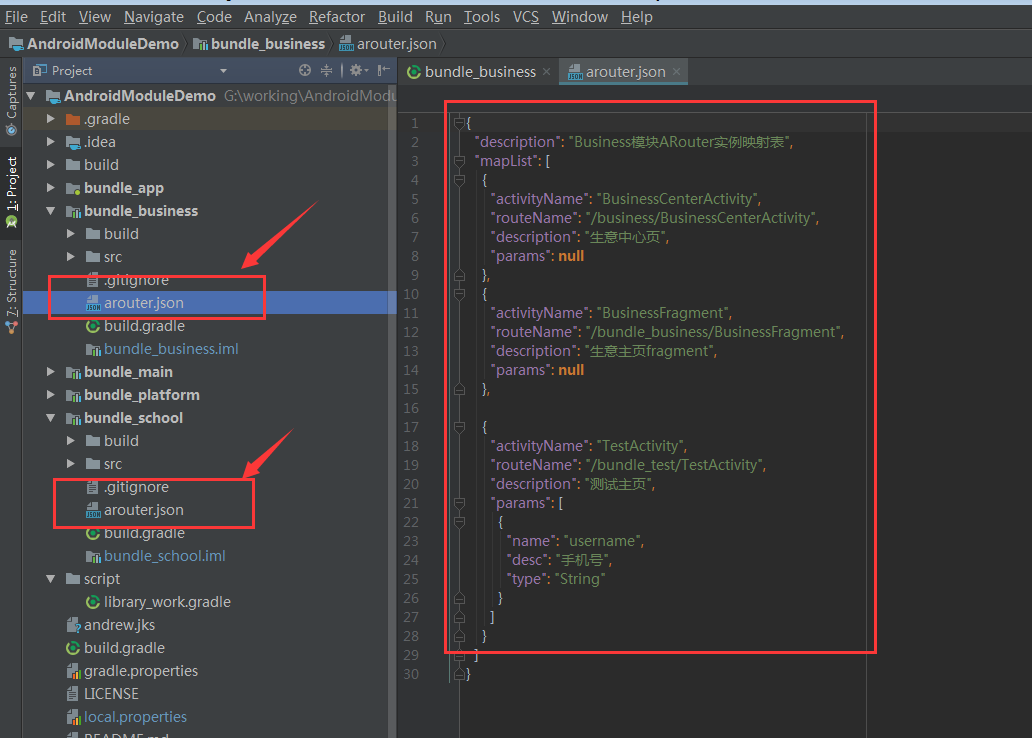This screenshot has height=738, width=1032.
Task: Close the arouter.json tab
Action: [x=676, y=72]
